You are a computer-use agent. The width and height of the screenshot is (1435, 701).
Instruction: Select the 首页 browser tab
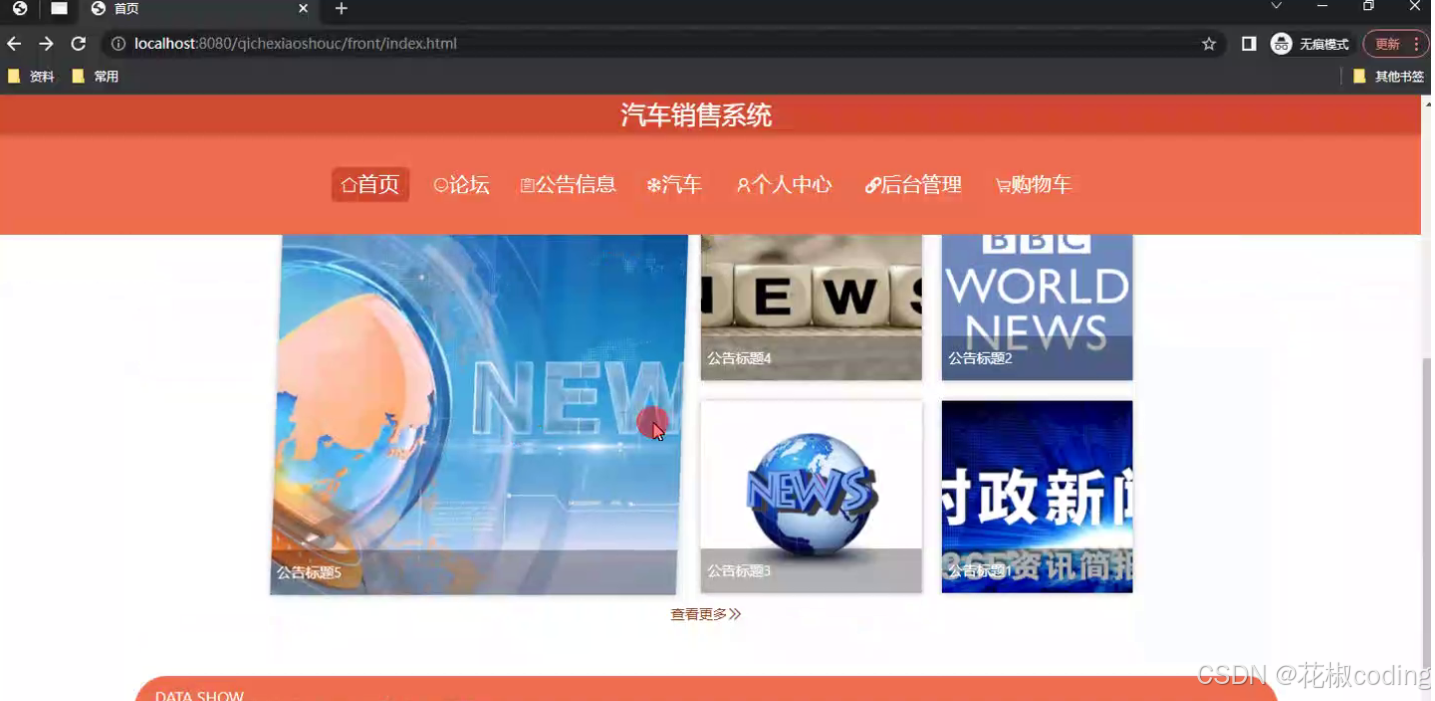pyautogui.click(x=200, y=9)
